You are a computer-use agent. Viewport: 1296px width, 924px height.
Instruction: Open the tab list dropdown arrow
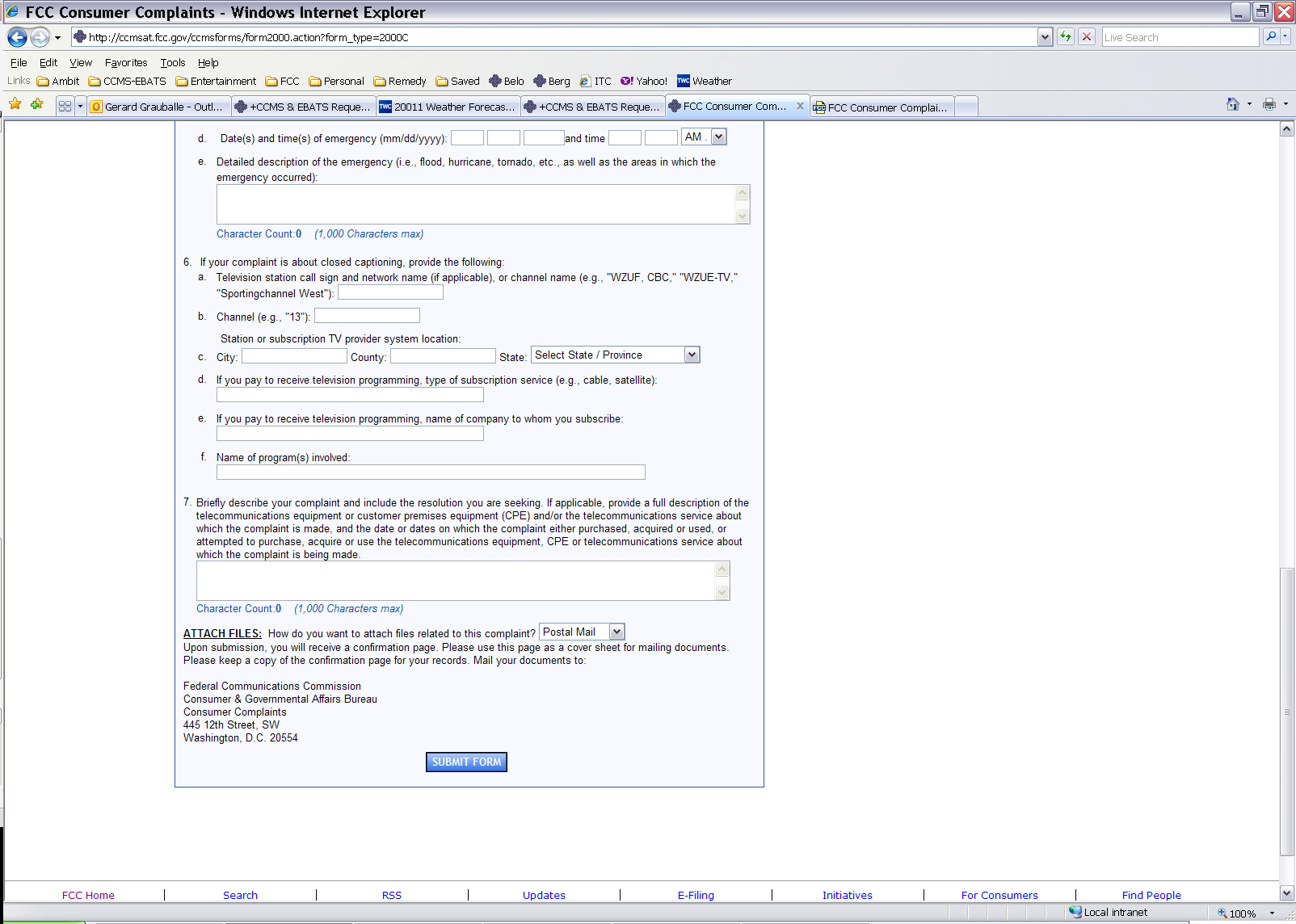coord(80,106)
